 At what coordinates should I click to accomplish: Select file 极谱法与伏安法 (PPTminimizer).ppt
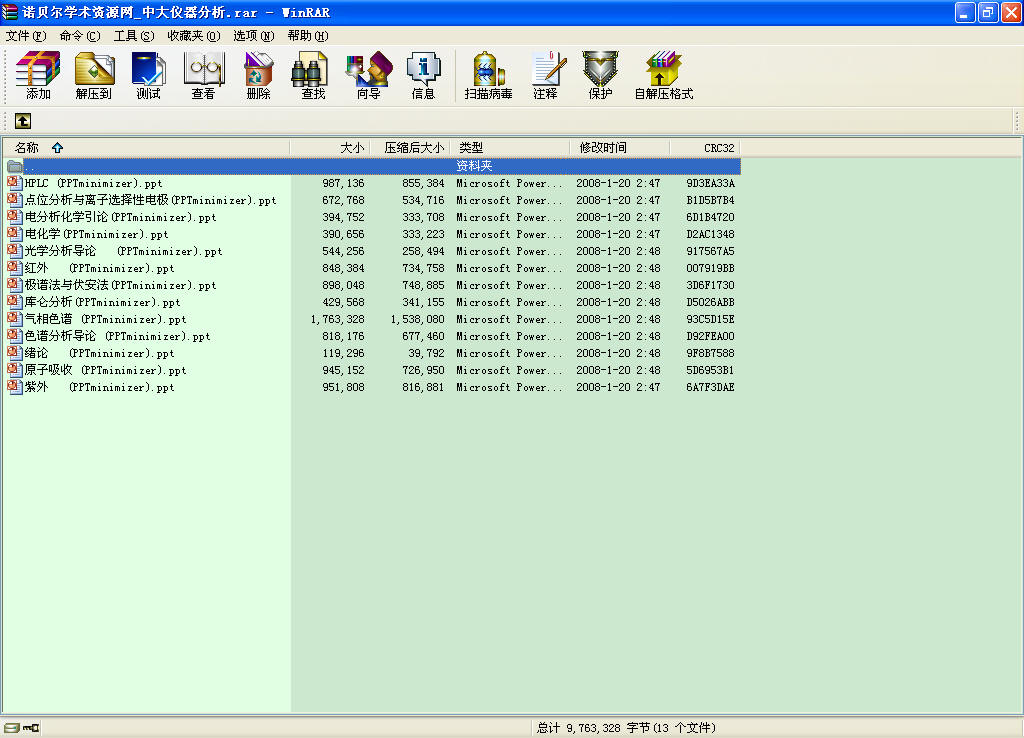coord(120,285)
